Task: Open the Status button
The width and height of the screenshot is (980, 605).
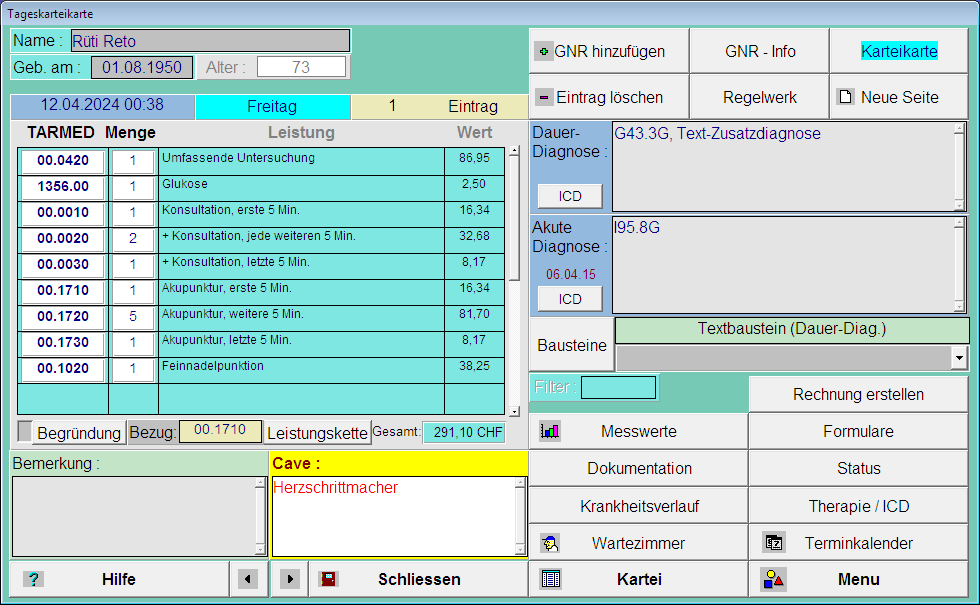Action: coord(858,469)
